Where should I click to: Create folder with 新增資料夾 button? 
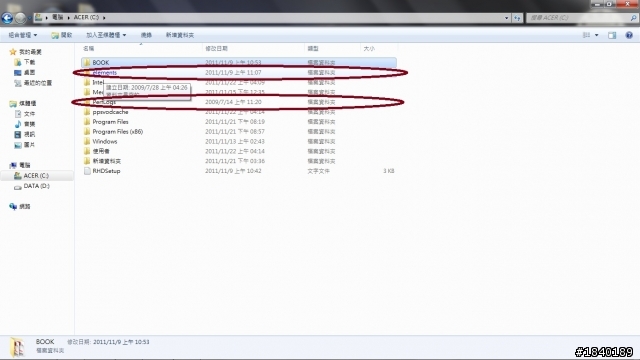coord(180,35)
